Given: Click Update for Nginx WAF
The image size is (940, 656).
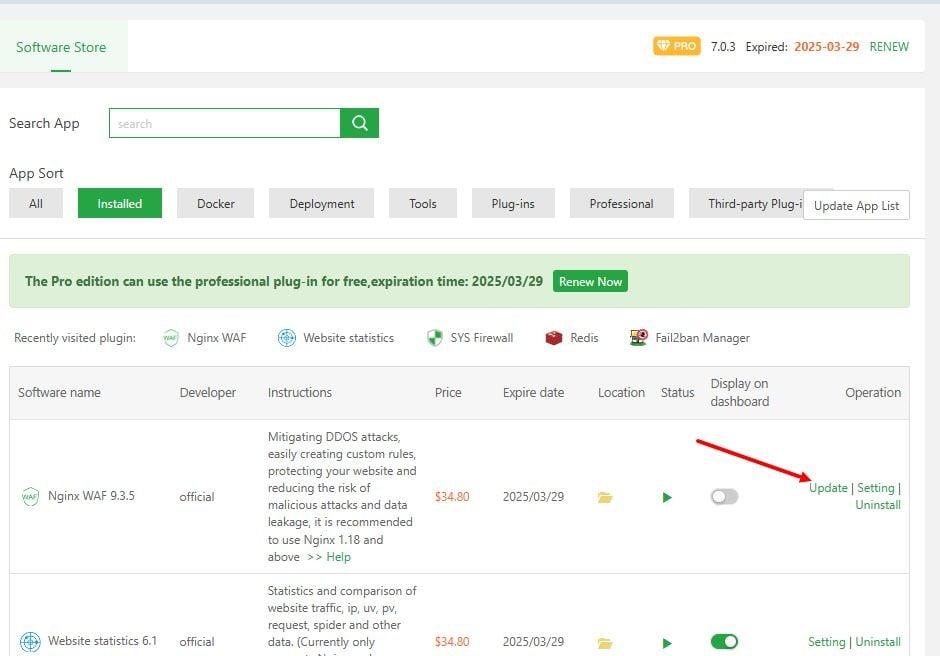Looking at the screenshot, I should 828,488.
